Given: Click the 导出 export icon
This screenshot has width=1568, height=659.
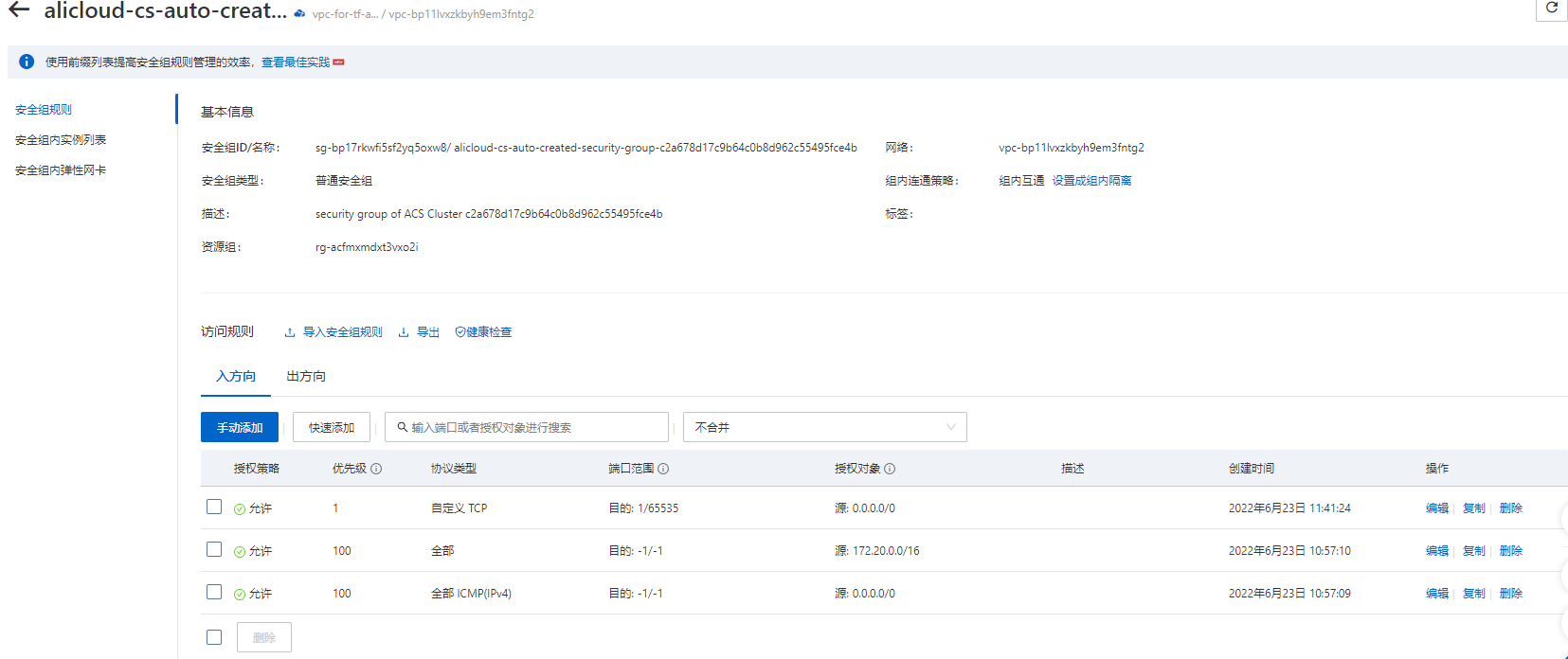Looking at the screenshot, I should click(404, 332).
